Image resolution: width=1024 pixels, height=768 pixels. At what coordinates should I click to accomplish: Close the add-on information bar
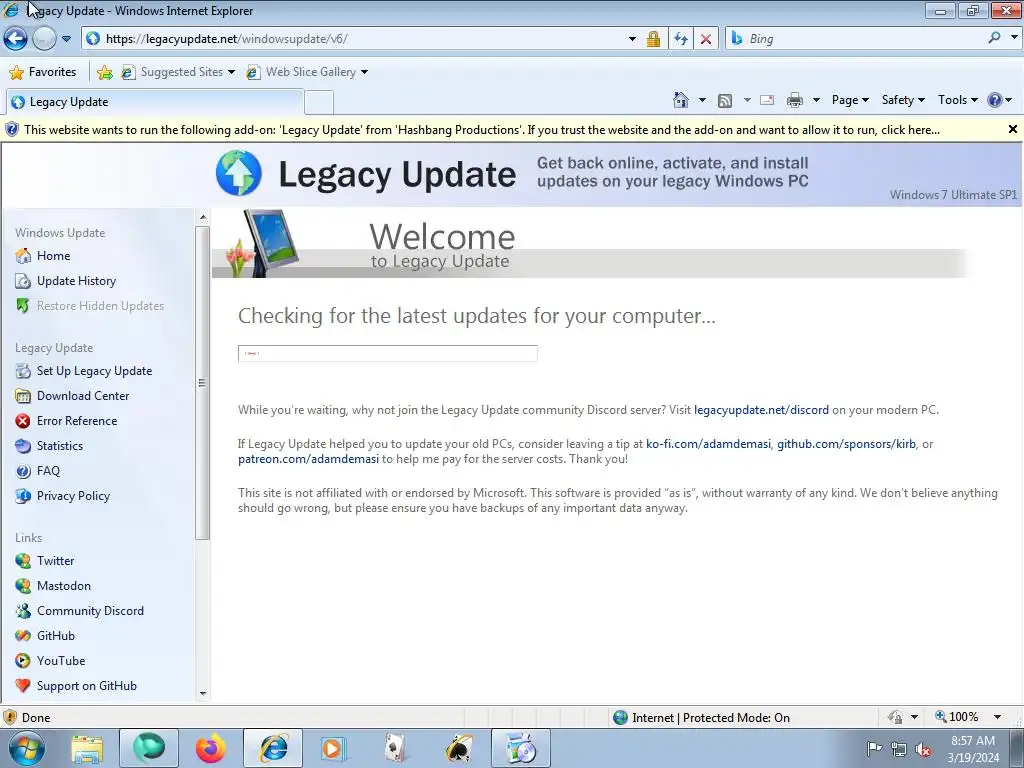(1012, 129)
